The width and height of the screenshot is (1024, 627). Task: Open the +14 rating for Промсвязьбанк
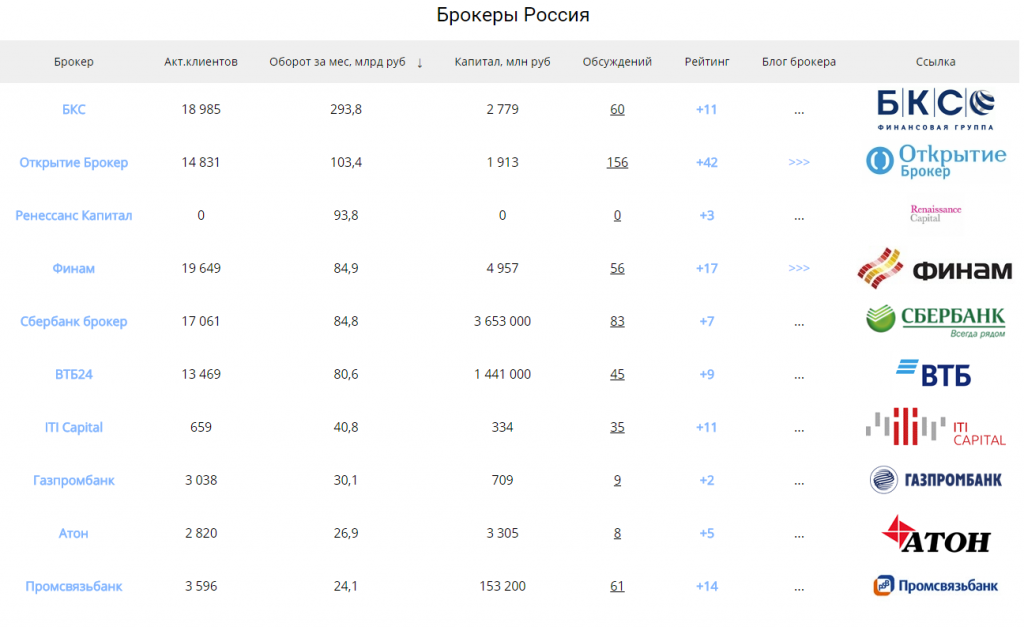coord(707,586)
